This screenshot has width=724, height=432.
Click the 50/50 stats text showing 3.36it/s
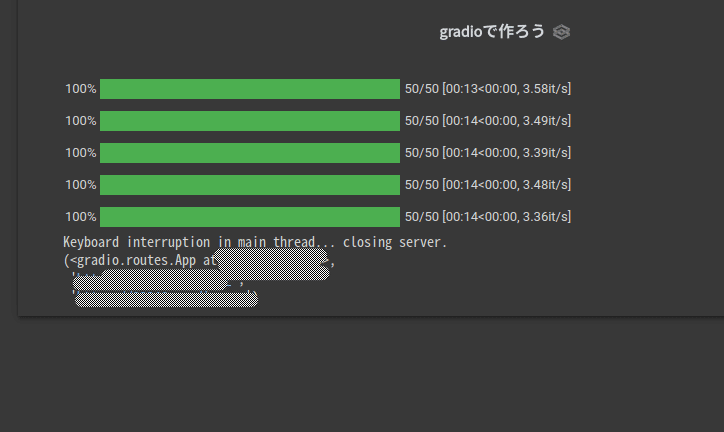(488, 217)
